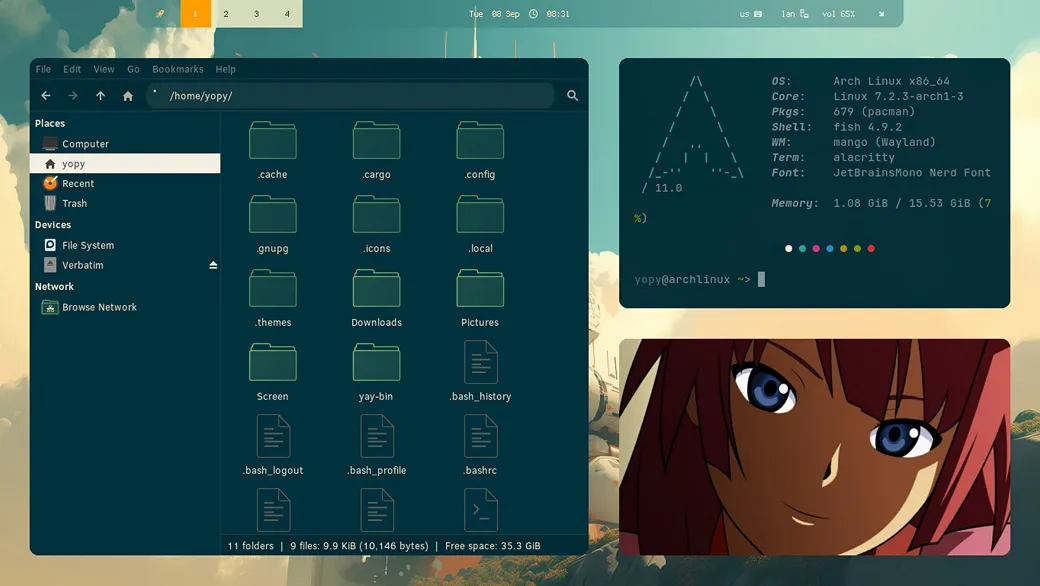This screenshot has height=586, width=1040.
Task: Open the .cache folder
Action: (273, 150)
